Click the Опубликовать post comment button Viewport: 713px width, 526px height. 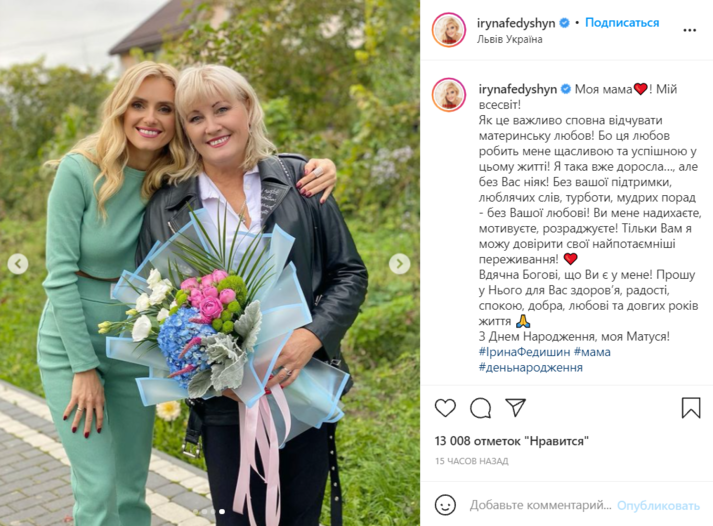pyautogui.click(x=658, y=506)
